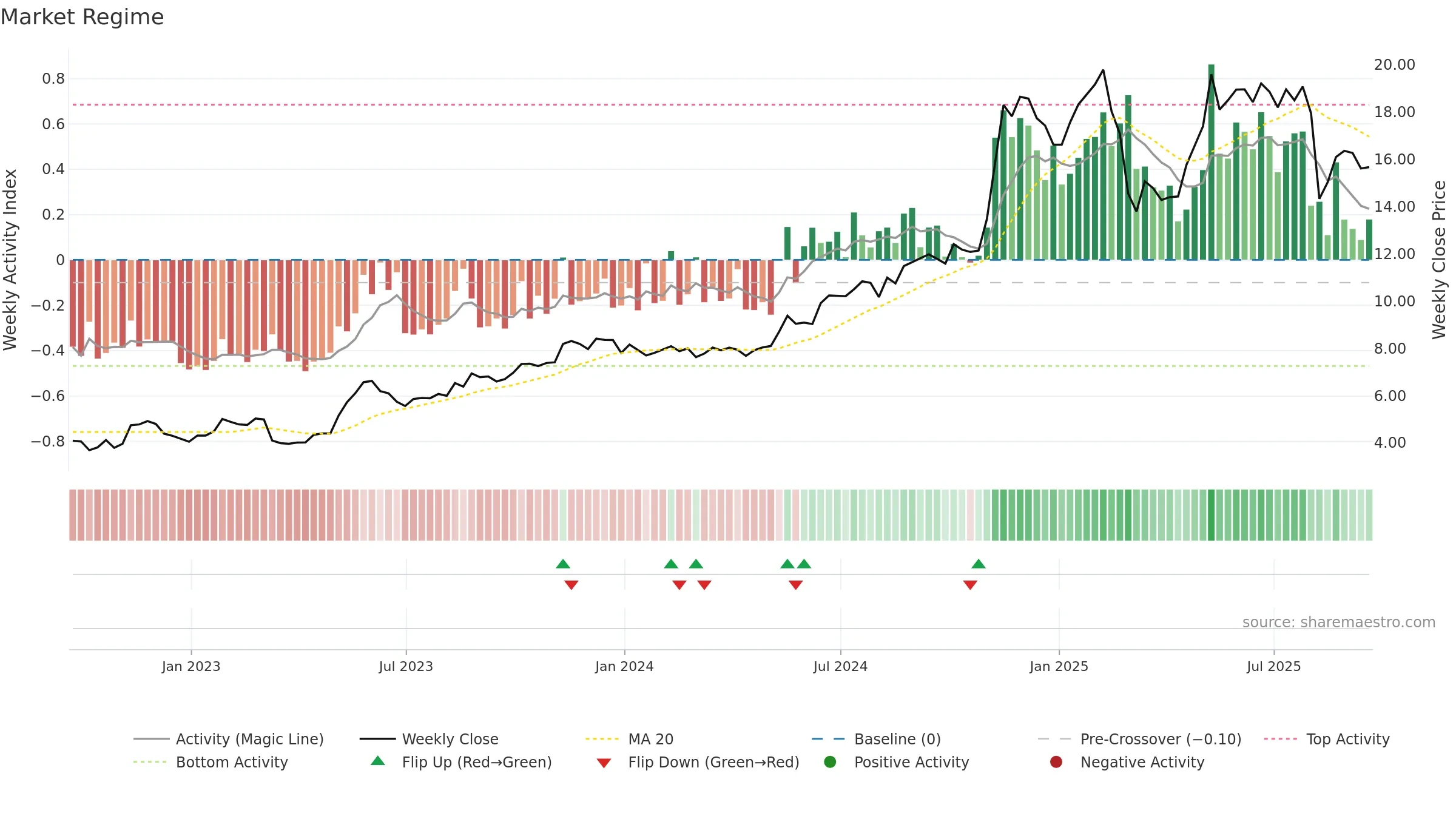Click the Jul 2023 x-axis label
Image resolution: width=1456 pixels, height=819 pixels.
tap(406, 666)
